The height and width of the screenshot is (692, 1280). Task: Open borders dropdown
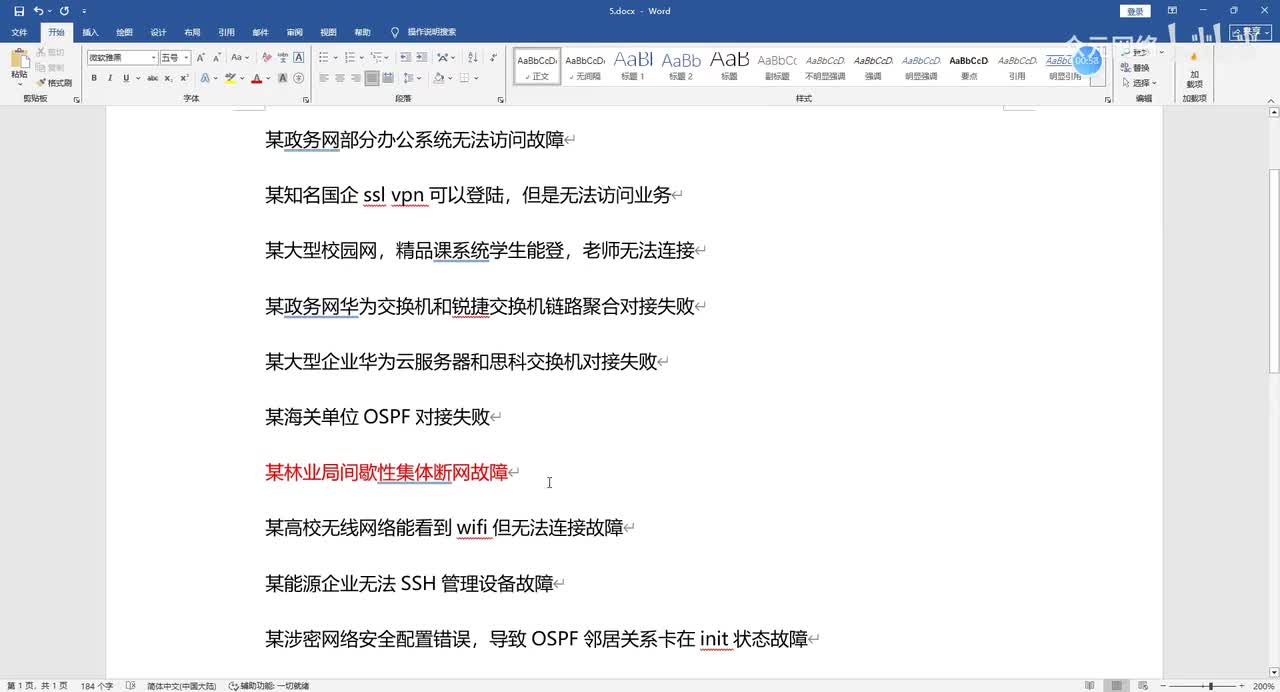click(476, 78)
